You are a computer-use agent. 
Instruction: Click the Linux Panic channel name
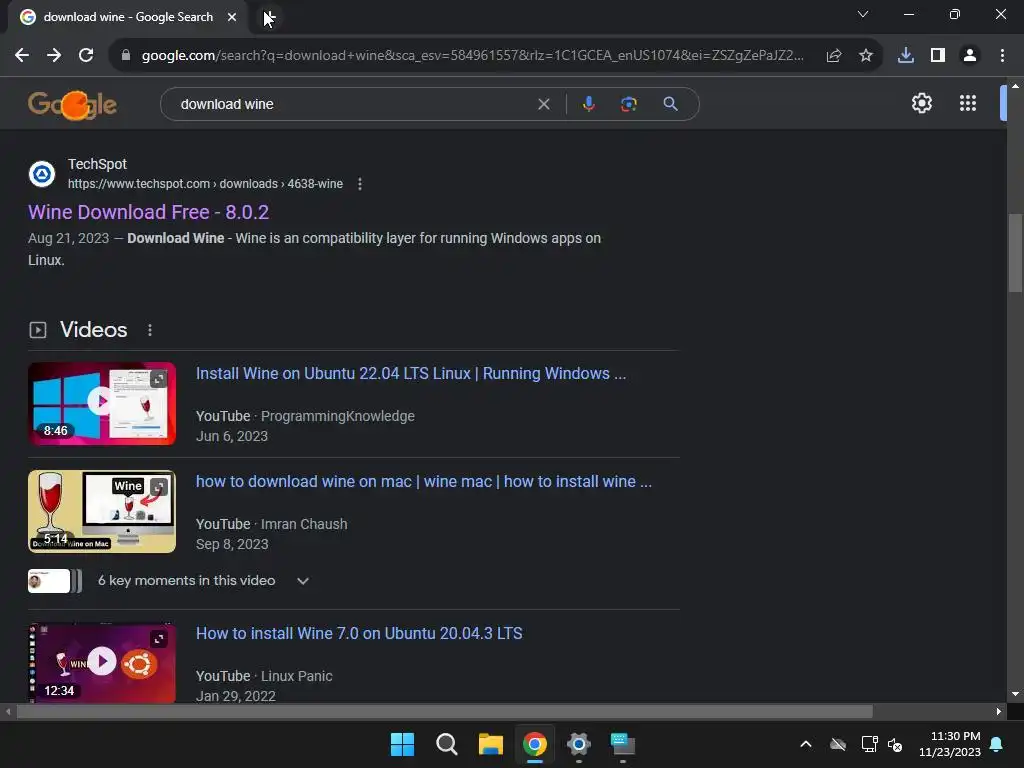click(x=296, y=677)
